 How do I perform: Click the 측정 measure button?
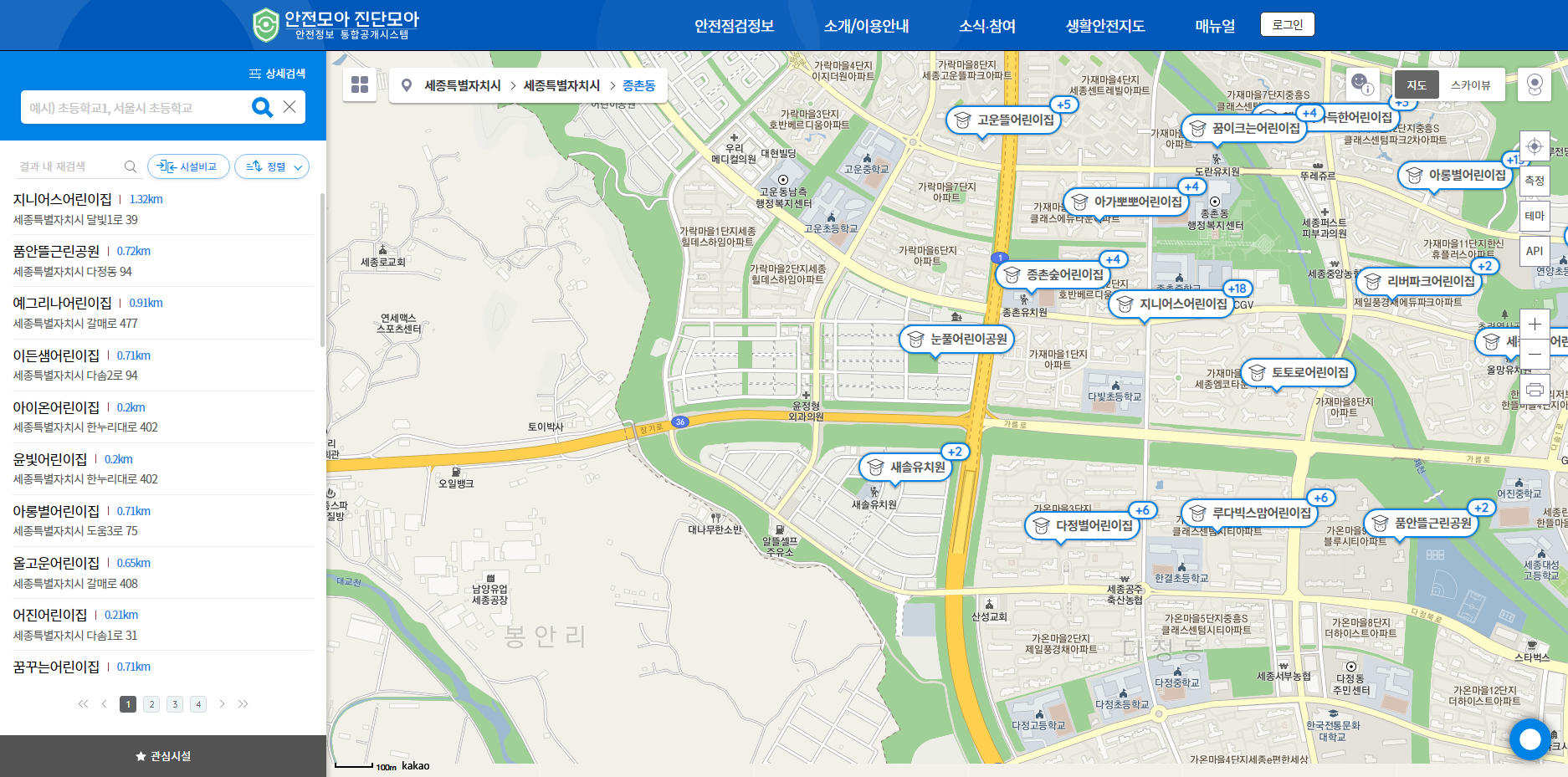click(x=1535, y=181)
